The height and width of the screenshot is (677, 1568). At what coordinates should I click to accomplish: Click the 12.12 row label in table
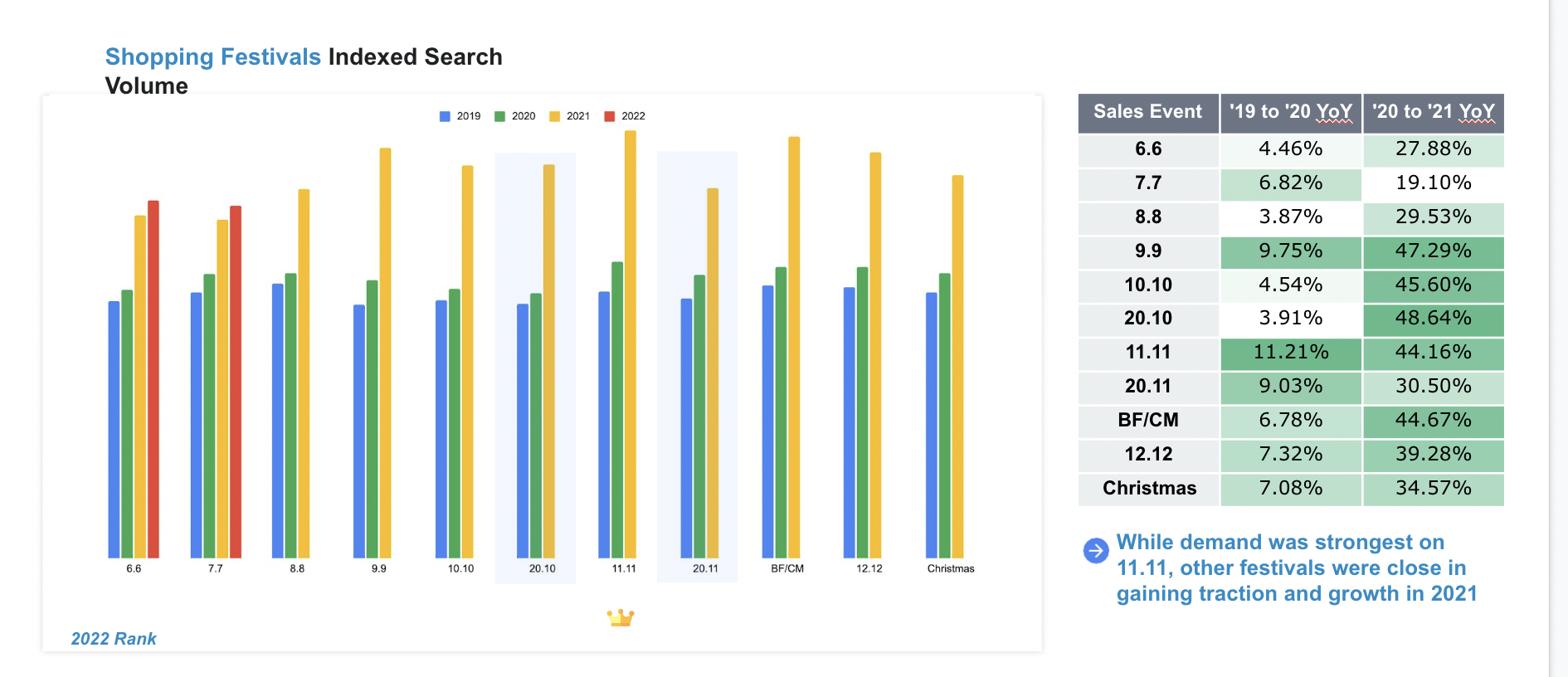click(x=1148, y=455)
